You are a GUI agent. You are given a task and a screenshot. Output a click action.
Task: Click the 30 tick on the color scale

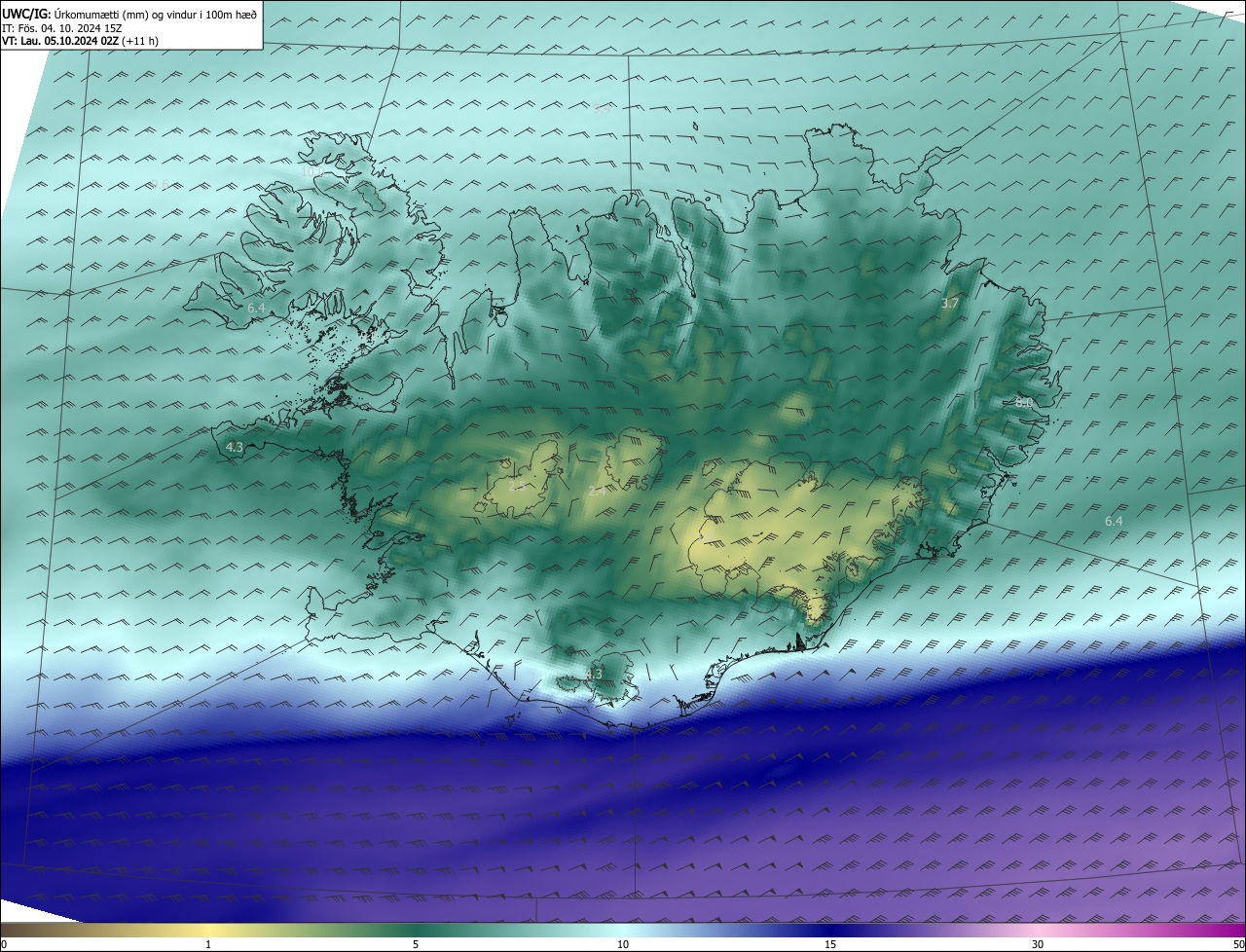tap(1038, 944)
